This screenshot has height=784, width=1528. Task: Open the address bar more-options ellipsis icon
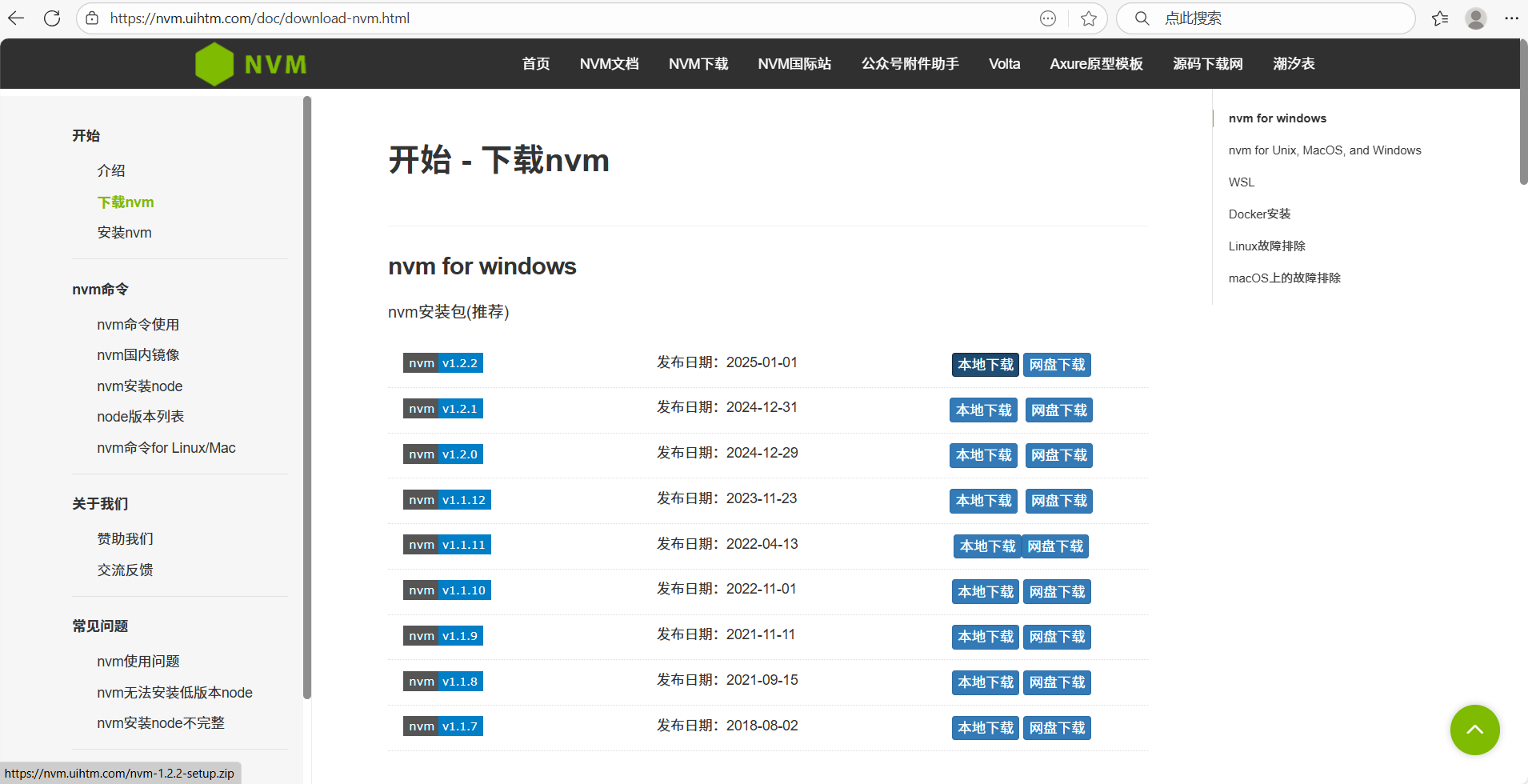tap(1048, 18)
